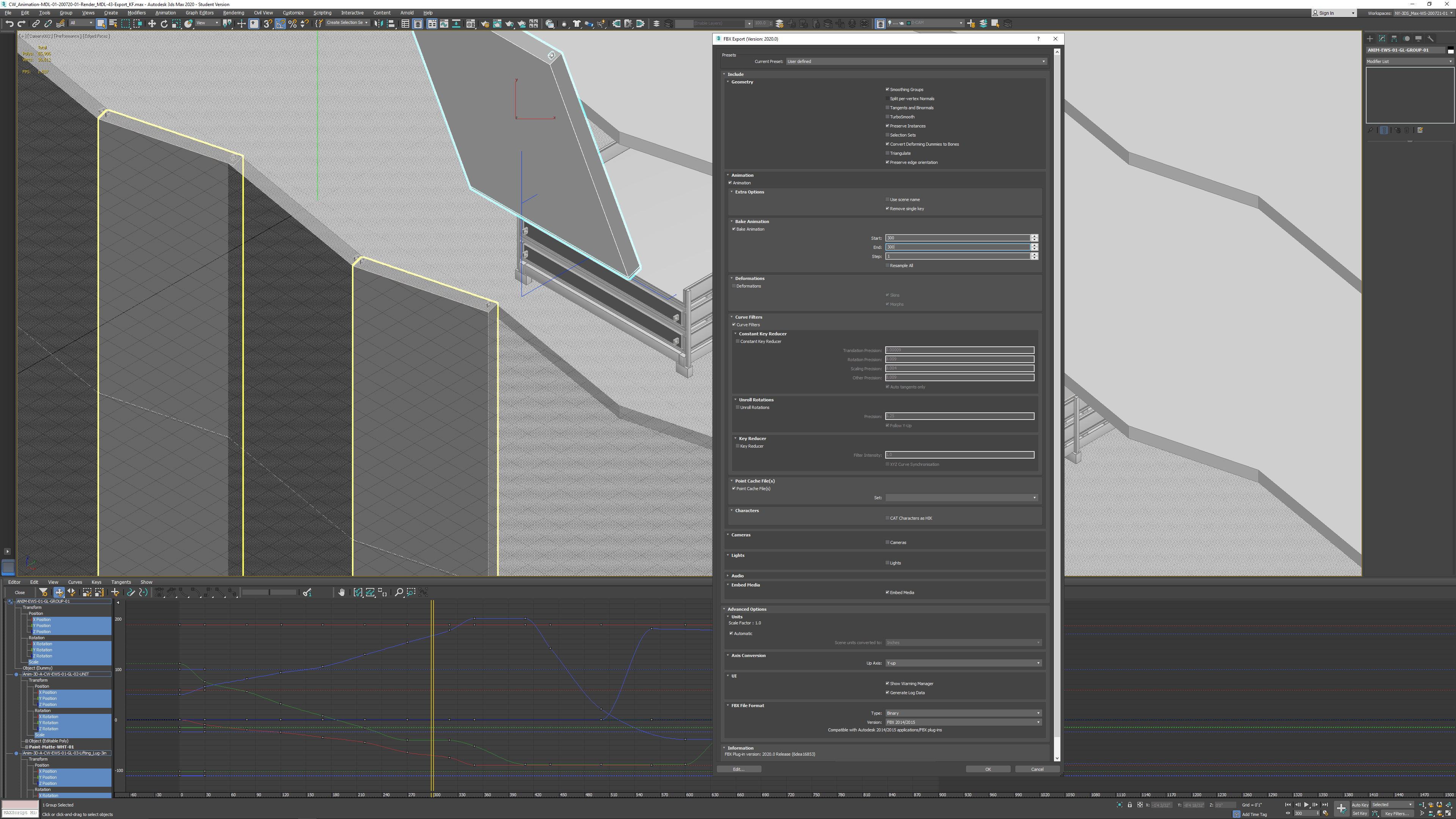
Task: Click the curve editor Zoom magnifier icon
Action: click(x=399, y=592)
